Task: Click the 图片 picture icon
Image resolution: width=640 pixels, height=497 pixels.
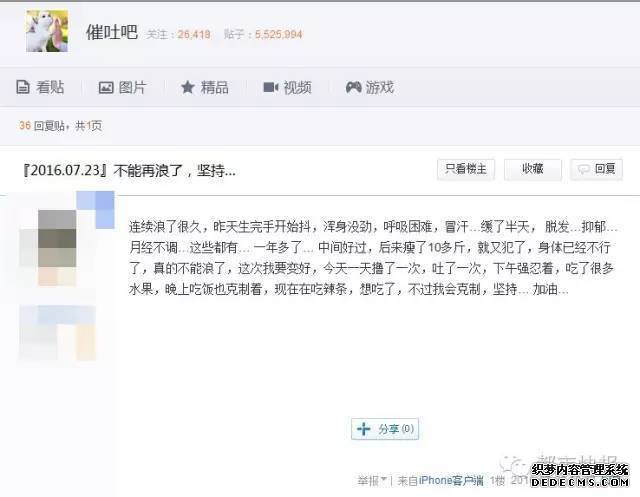Action: 106,88
